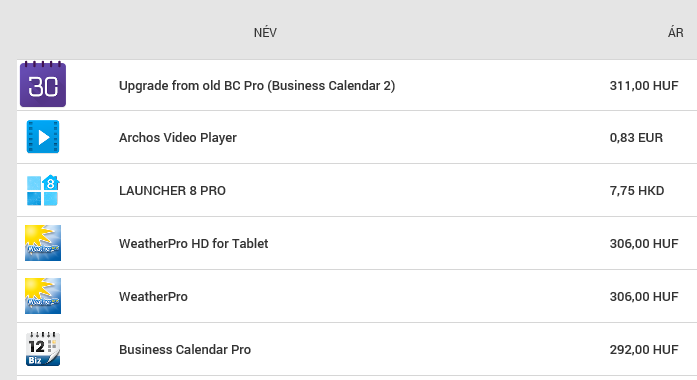The width and height of the screenshot is (697, 380).
Task: Select Business Calendar Pro app name
Action: [x=185, y=350]
